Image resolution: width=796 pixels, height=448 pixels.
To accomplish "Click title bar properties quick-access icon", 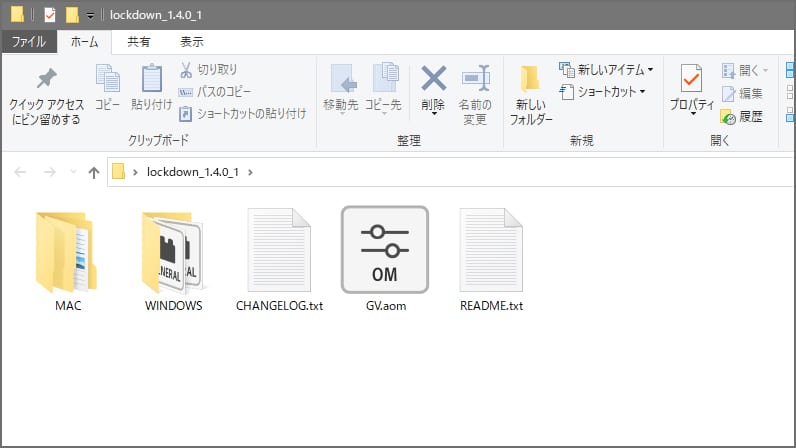I will coord(49,15).
